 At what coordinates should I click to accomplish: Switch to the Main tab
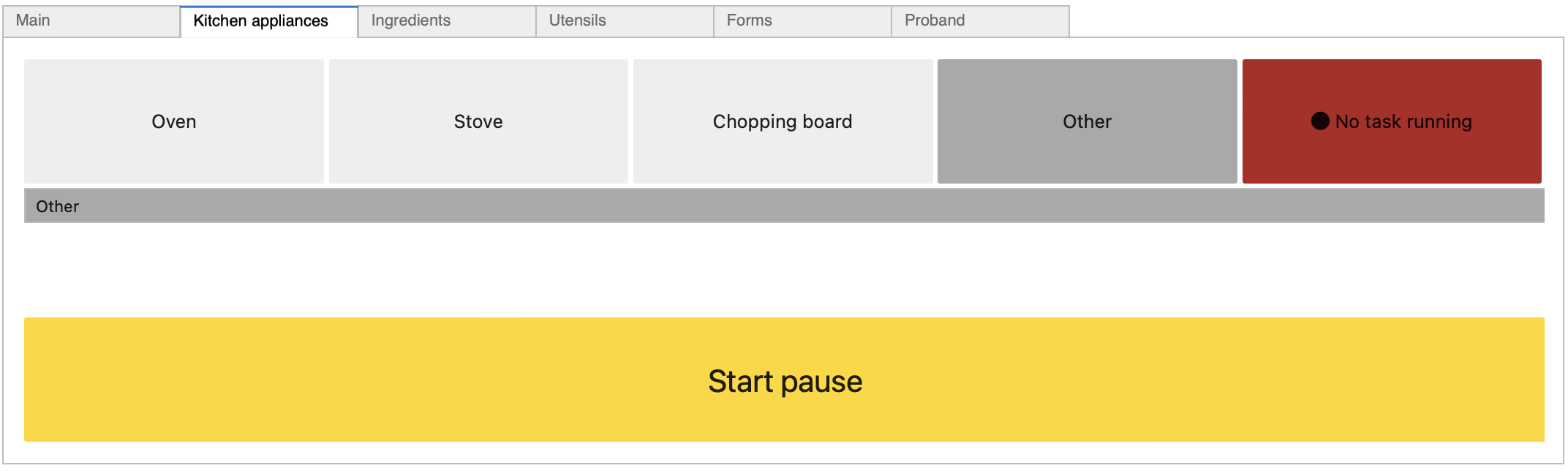click(x=90, y=20)
